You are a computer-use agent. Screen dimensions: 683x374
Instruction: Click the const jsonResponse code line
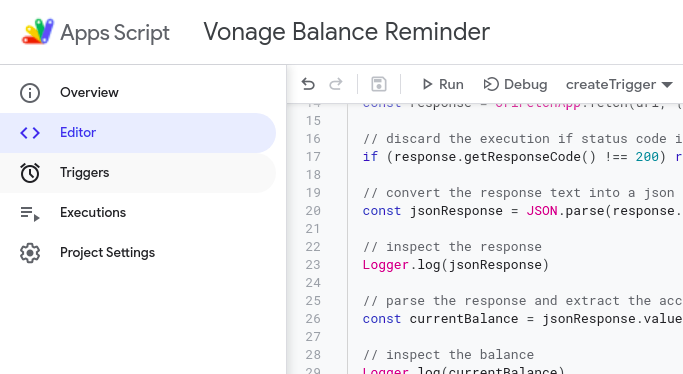coord(522,211)
